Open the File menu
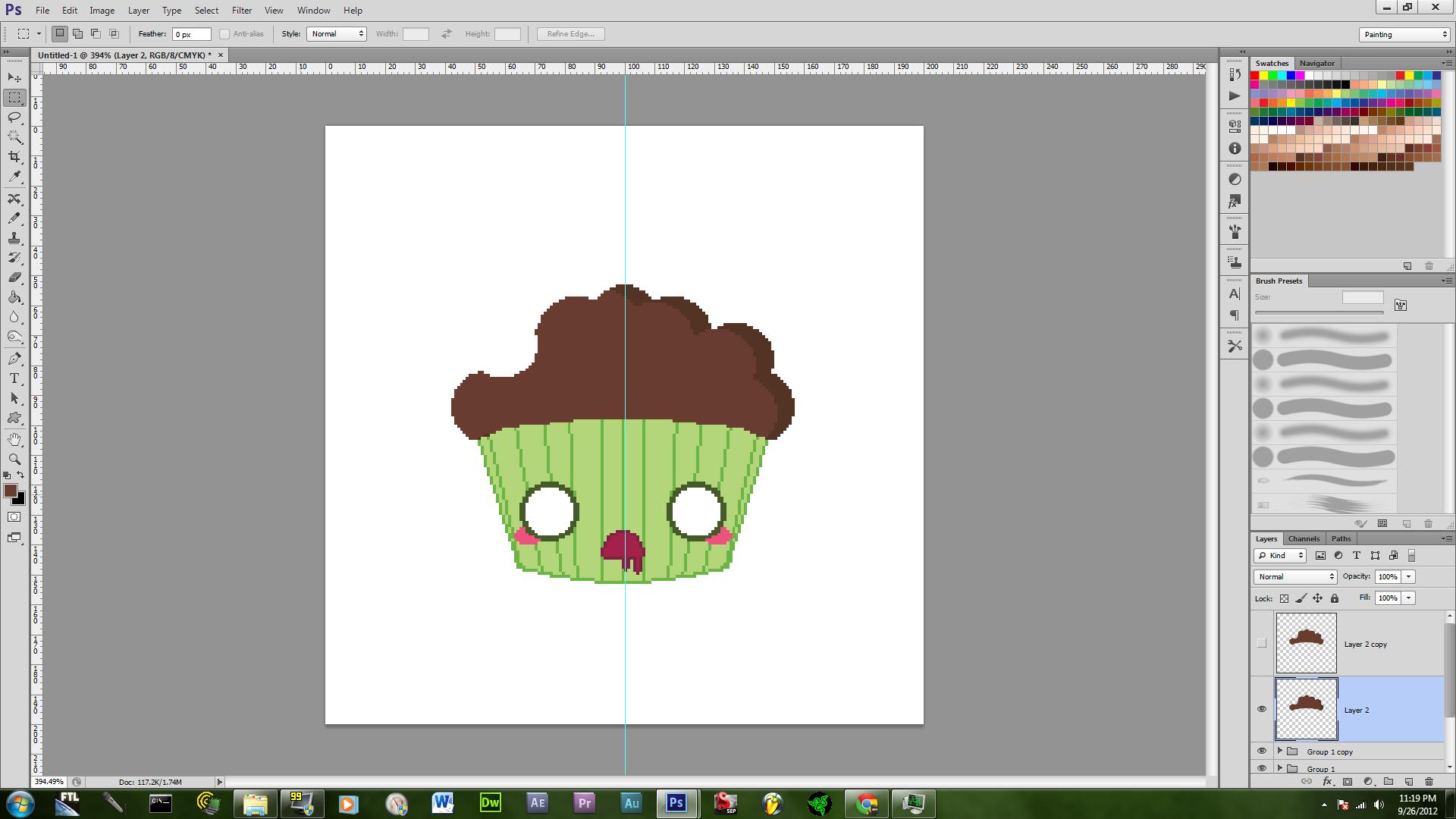1456x819 pixels. point(42,11)
